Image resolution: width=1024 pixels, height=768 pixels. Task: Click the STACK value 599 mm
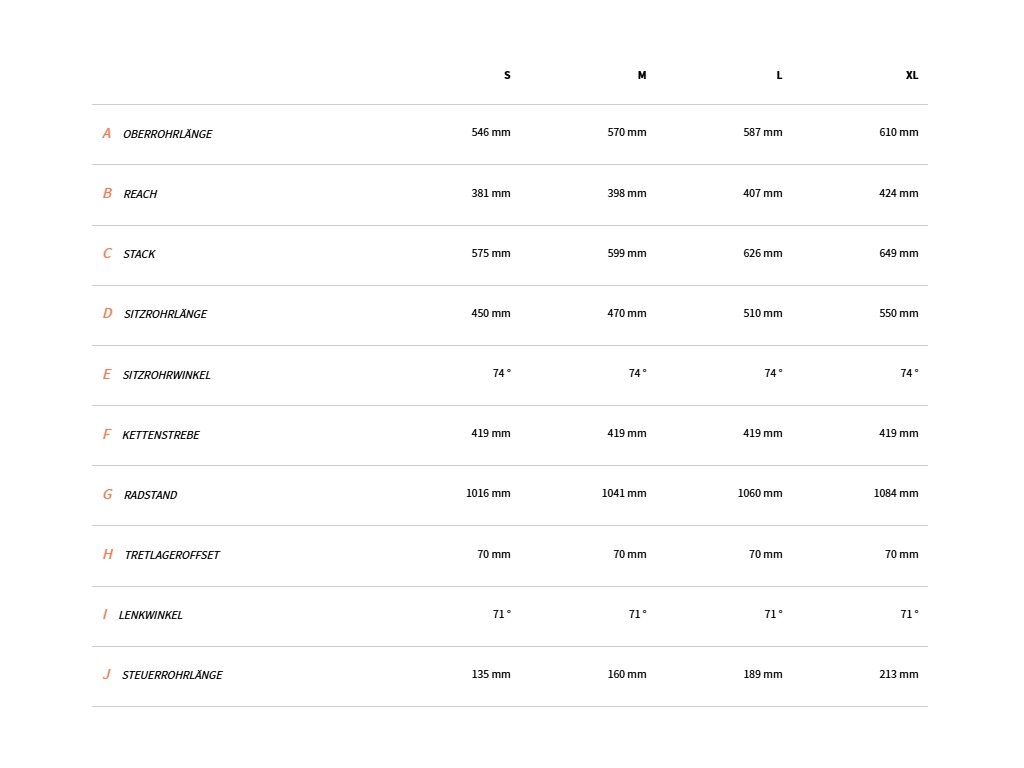[626, 253]
